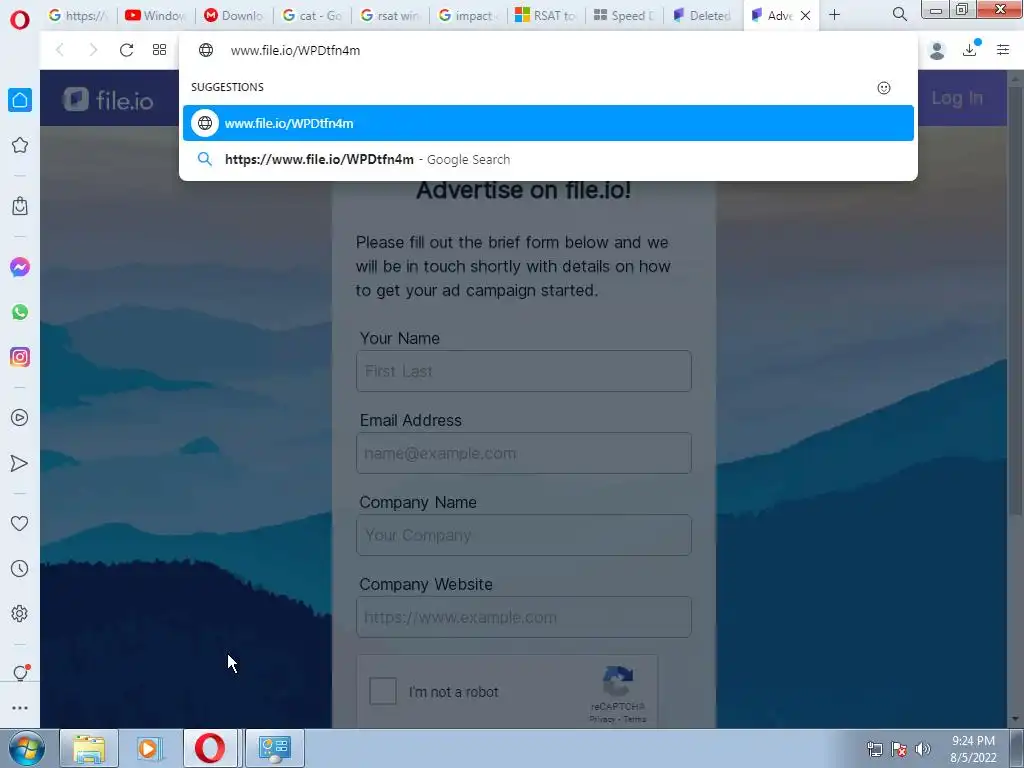
Task: Open the downloads icon in toolbar
Action: tap(970, 50)
